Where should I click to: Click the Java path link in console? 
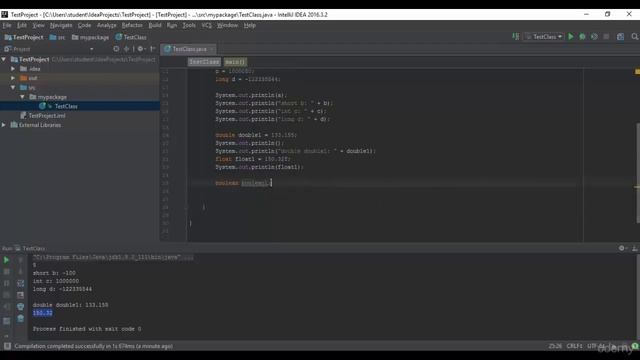click(113, 257)
